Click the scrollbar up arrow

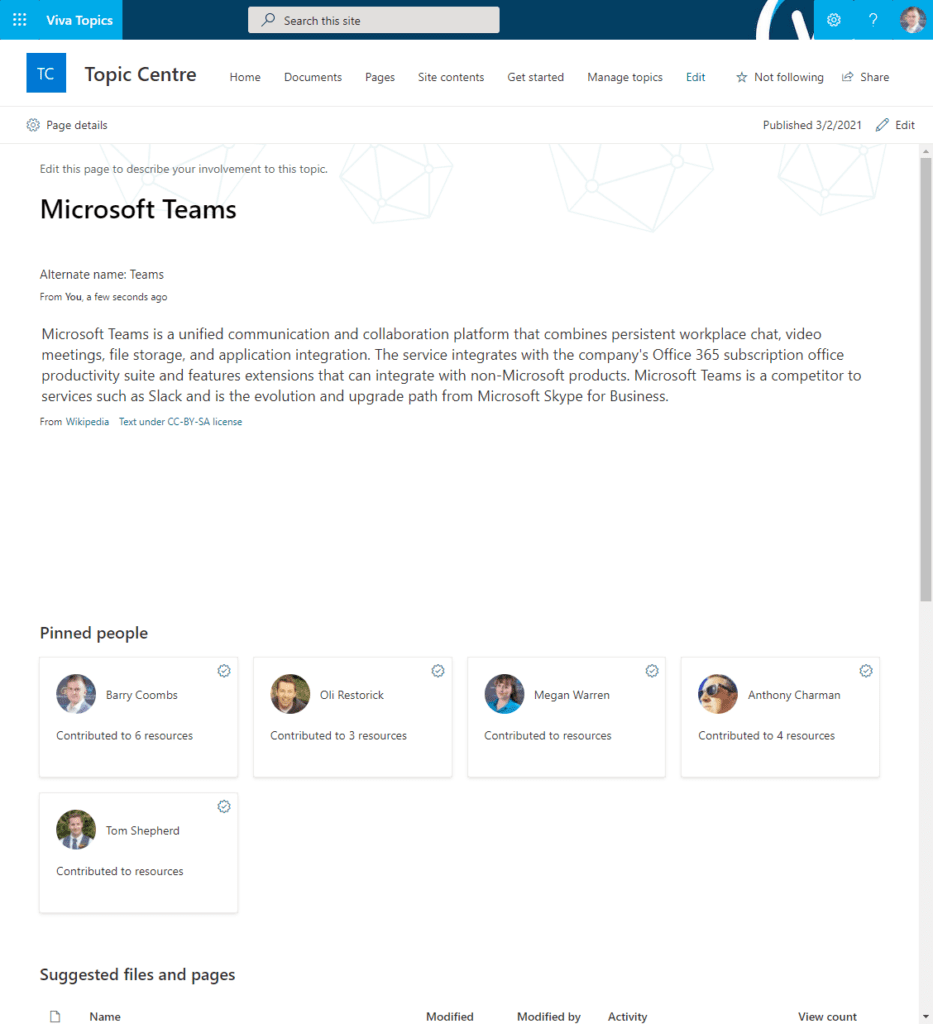926,152
